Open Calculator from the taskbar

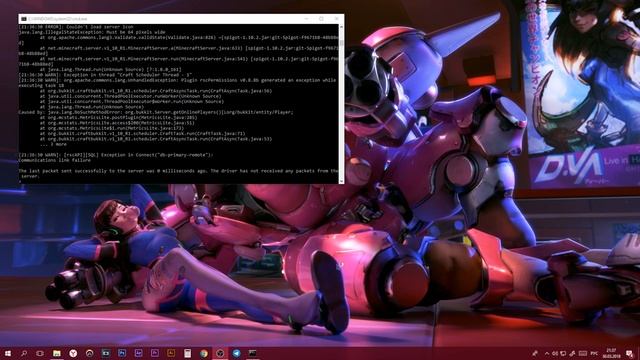187,353
